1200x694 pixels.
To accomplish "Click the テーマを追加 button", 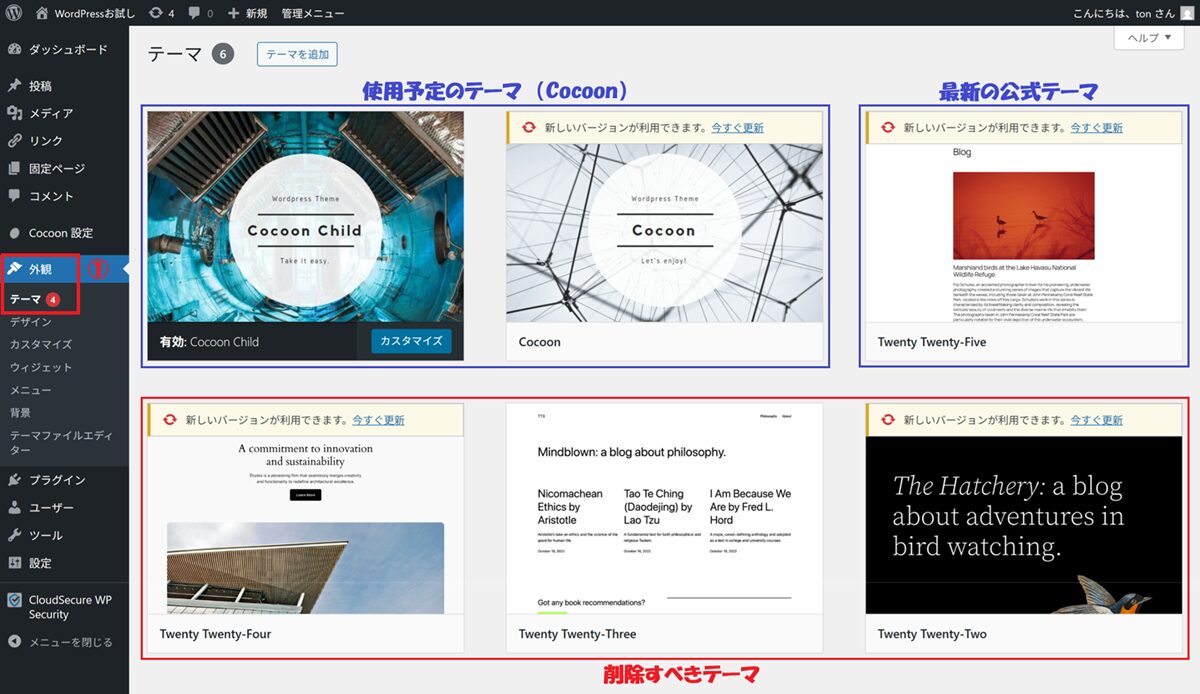I will click(297, 54).
